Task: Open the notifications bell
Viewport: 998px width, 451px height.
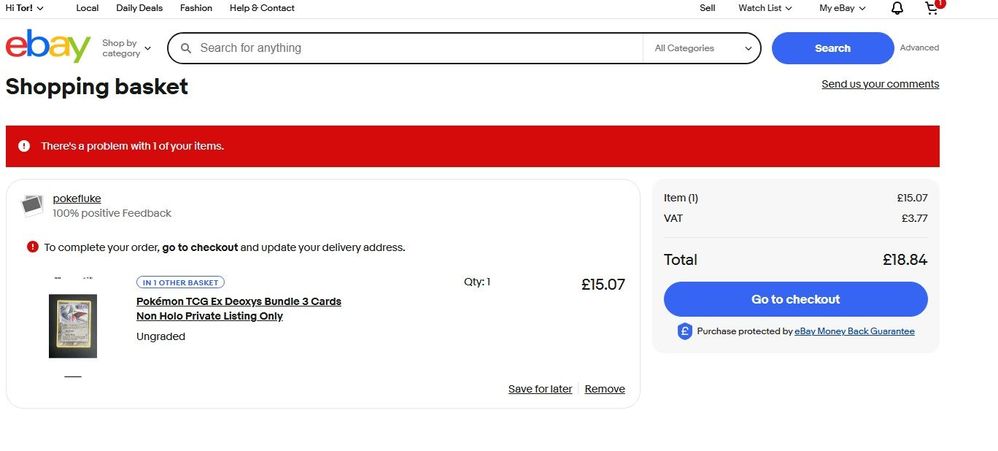Action: pyautogui.click(x=897, y=8)
